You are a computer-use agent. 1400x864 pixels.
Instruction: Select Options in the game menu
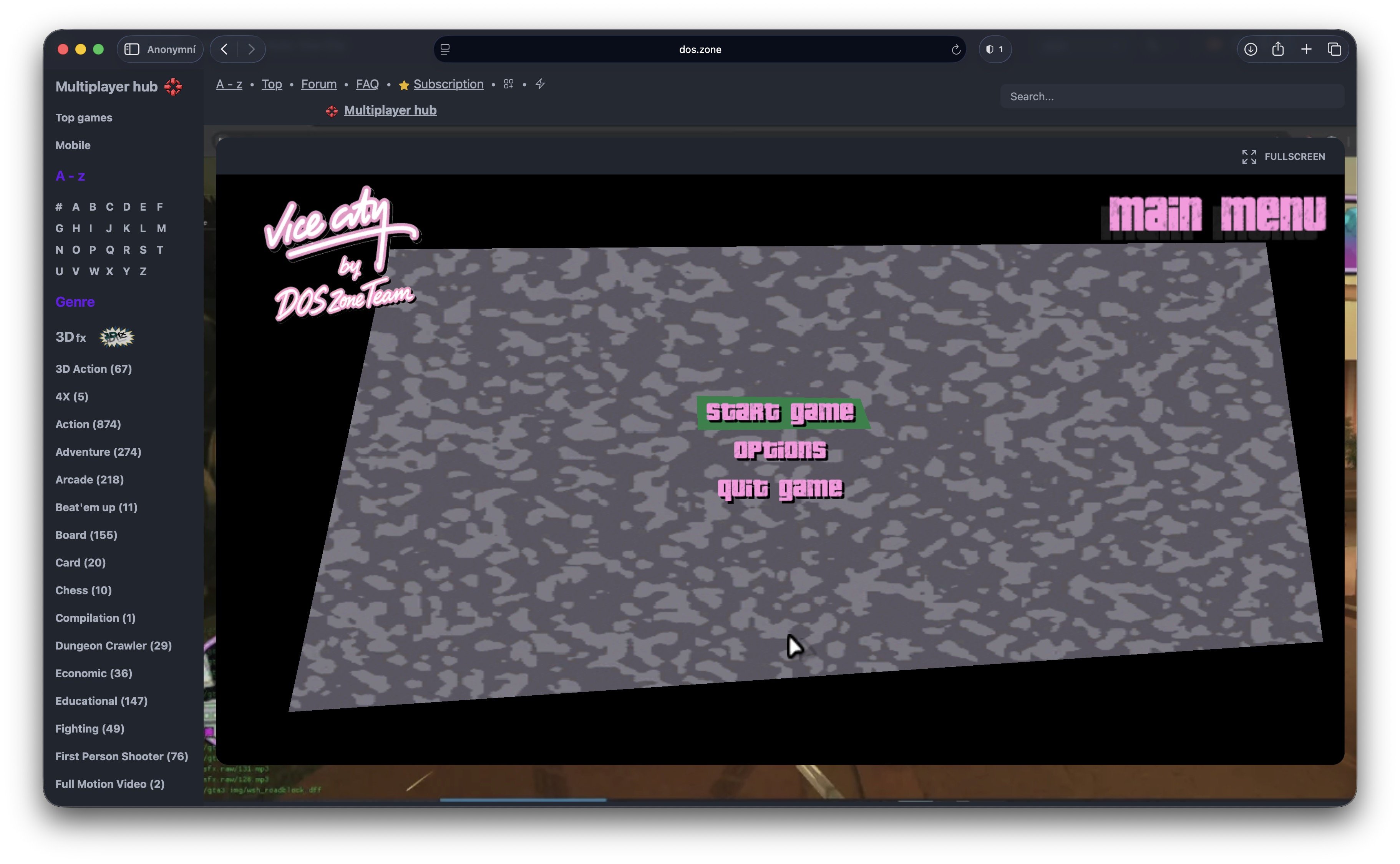pyautogui.click(x=780, y=450)
